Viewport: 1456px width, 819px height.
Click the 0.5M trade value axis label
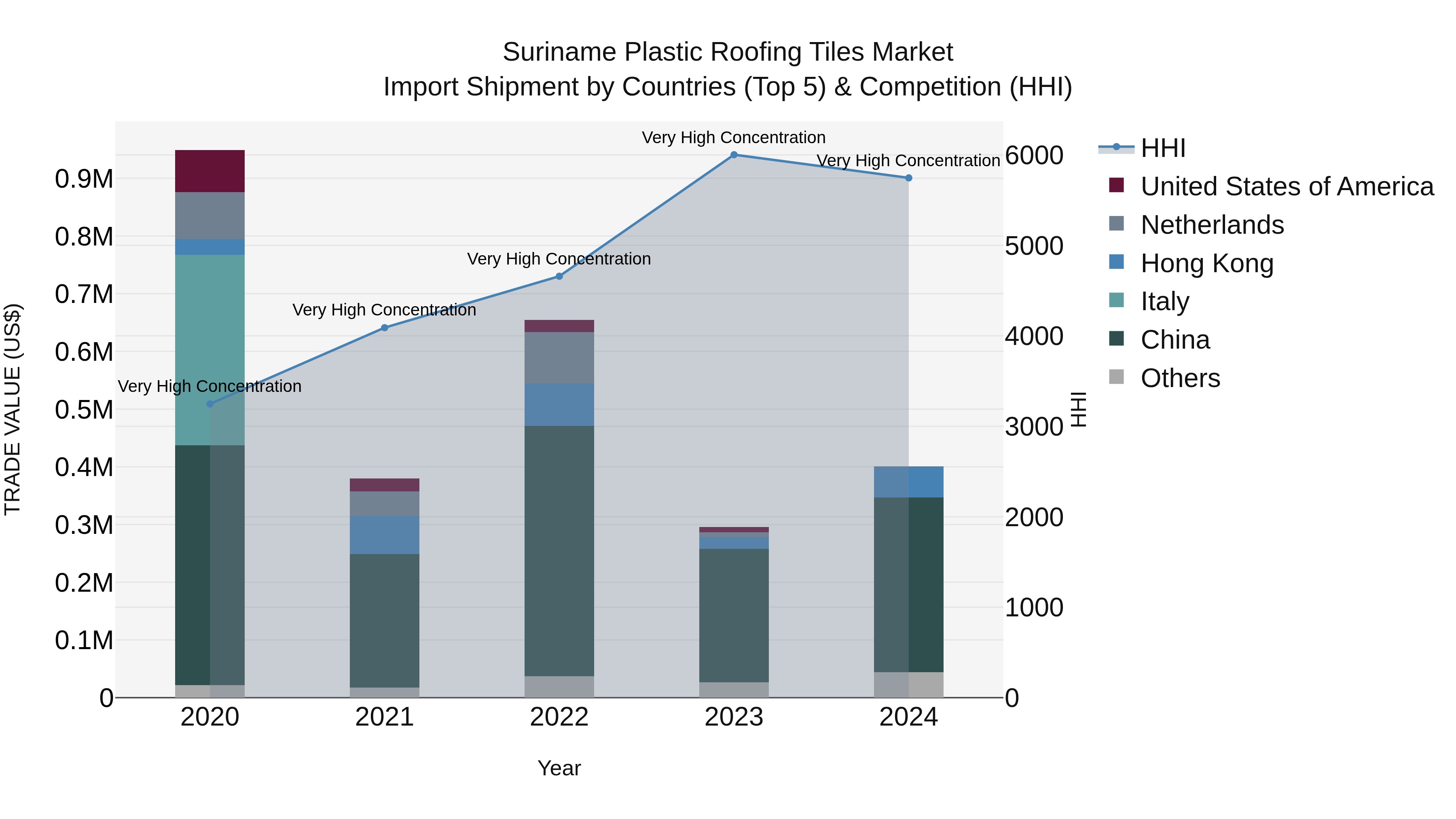pos(84,410)
